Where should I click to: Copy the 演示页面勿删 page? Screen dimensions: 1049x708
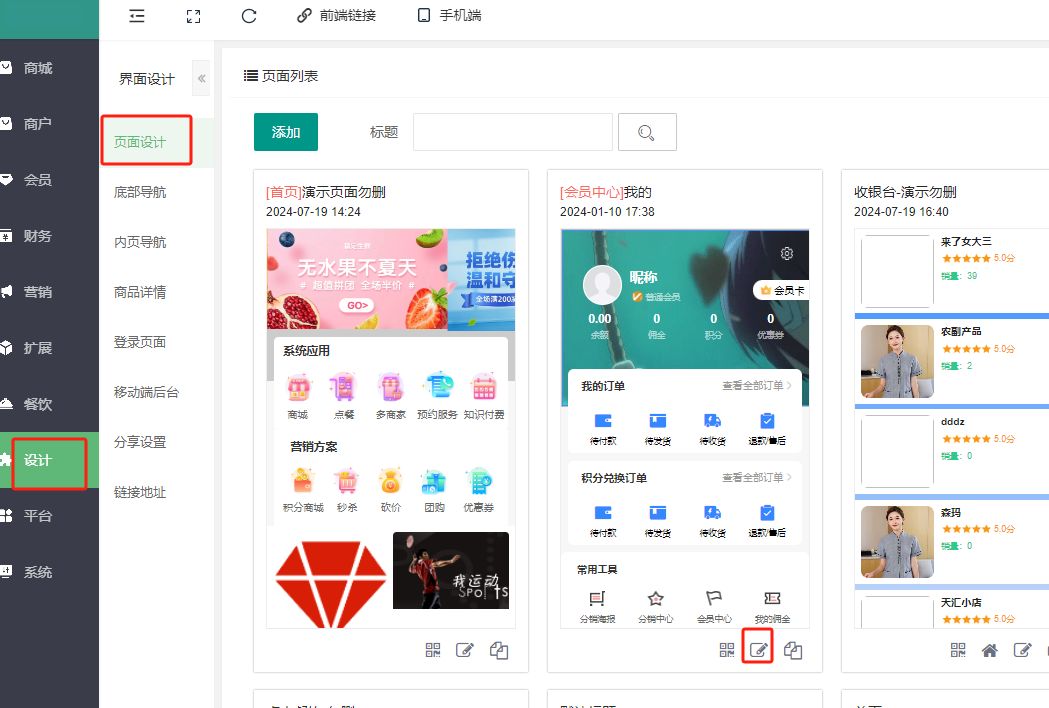(499, 650)
